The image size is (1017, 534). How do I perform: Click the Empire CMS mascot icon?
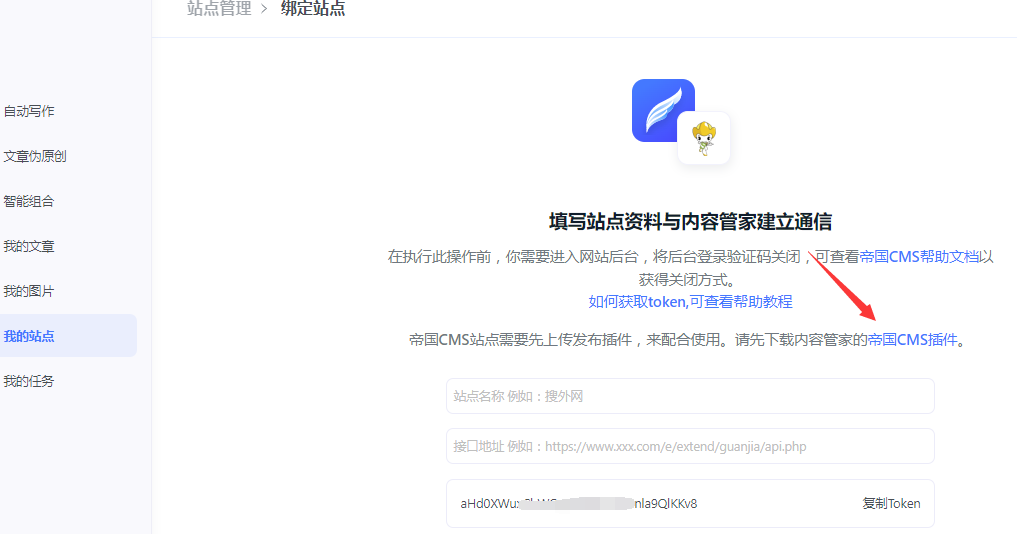(704, 138)
